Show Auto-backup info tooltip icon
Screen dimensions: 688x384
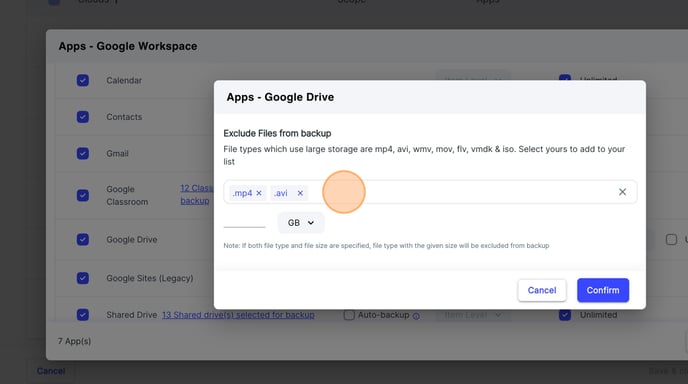[x=416, y=316]
